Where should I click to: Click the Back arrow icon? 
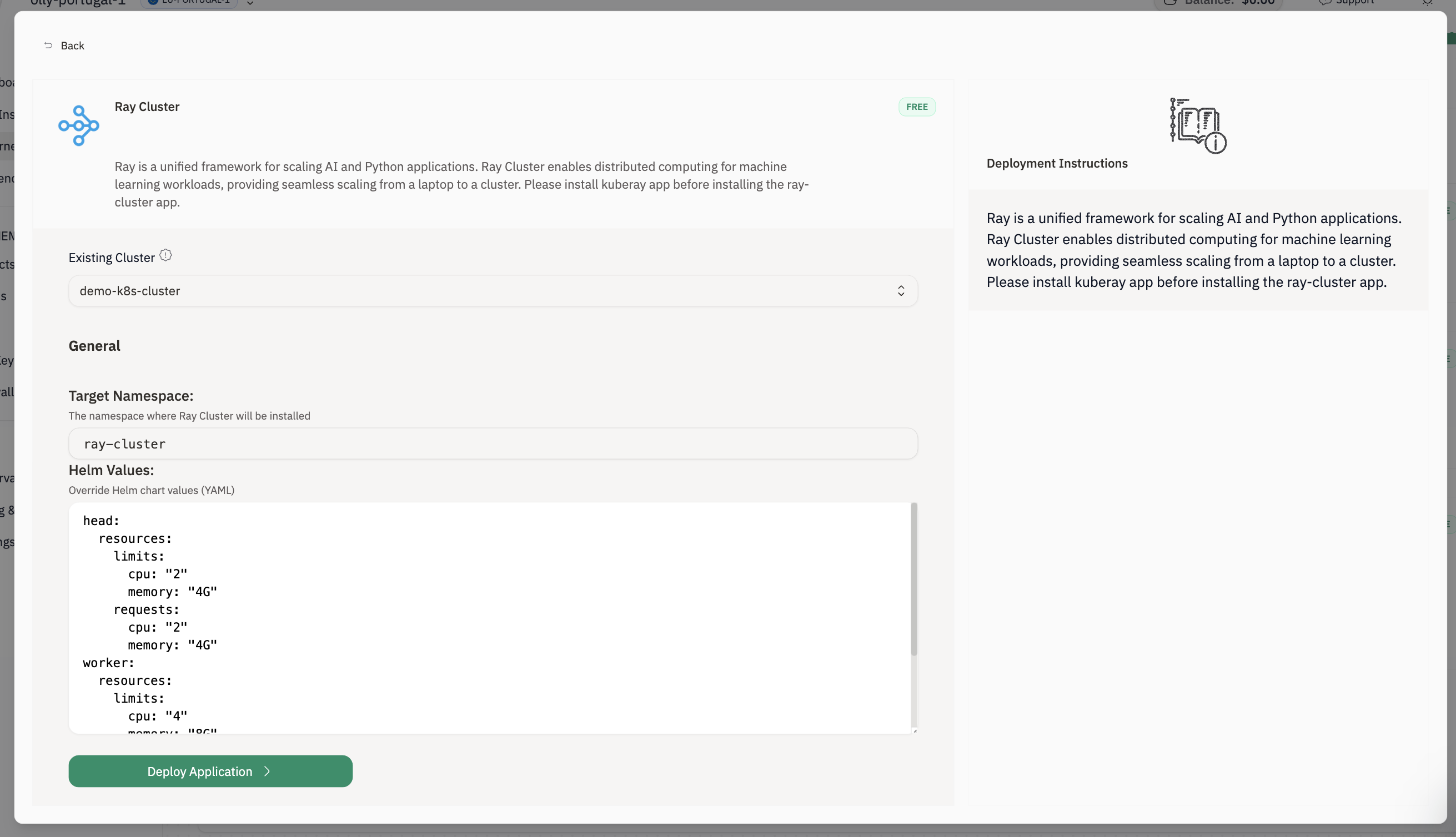(48, 46)
